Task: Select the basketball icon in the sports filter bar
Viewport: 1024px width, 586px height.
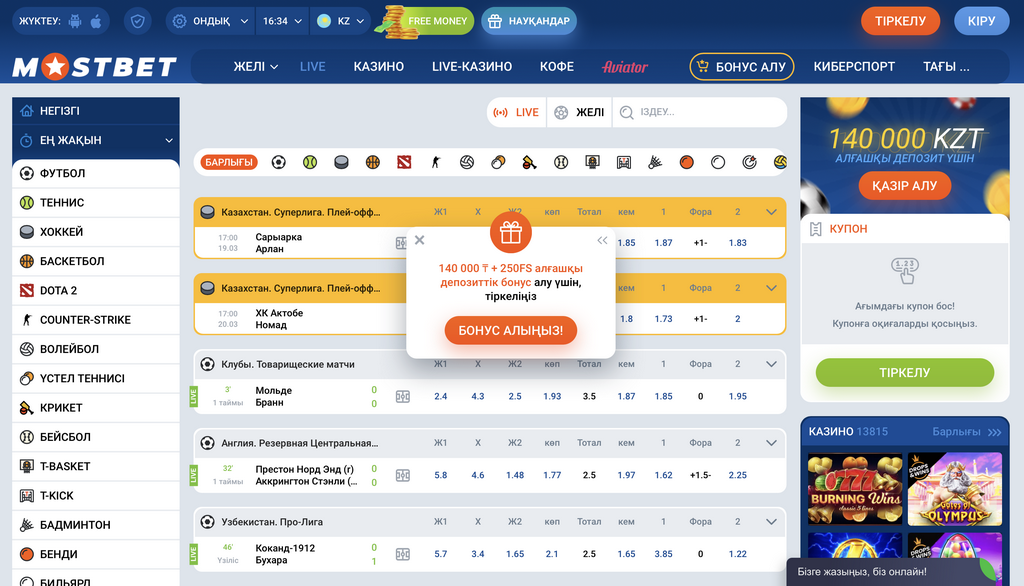Action: (x=372, y=160)
